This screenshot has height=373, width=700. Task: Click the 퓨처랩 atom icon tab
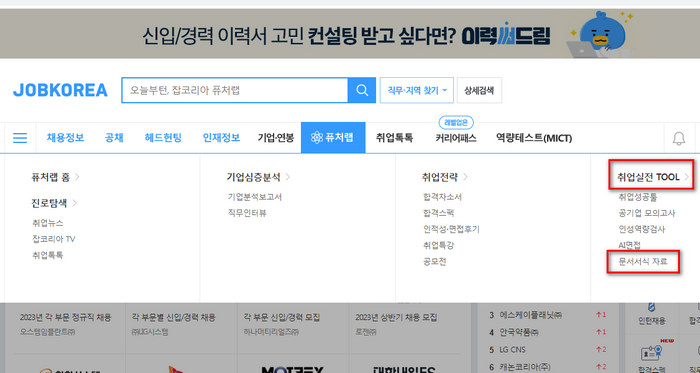pos(333,137)
